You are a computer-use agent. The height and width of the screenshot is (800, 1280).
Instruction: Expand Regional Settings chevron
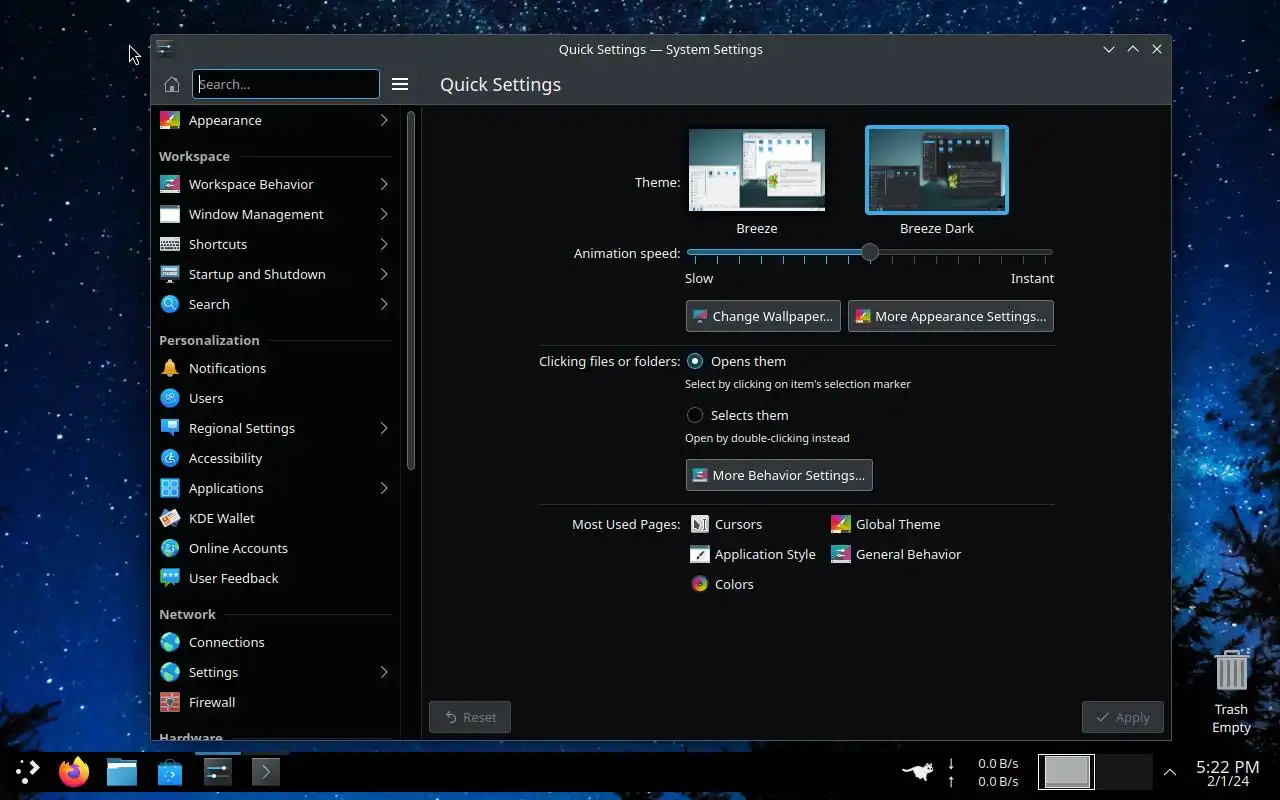[384, 428]
